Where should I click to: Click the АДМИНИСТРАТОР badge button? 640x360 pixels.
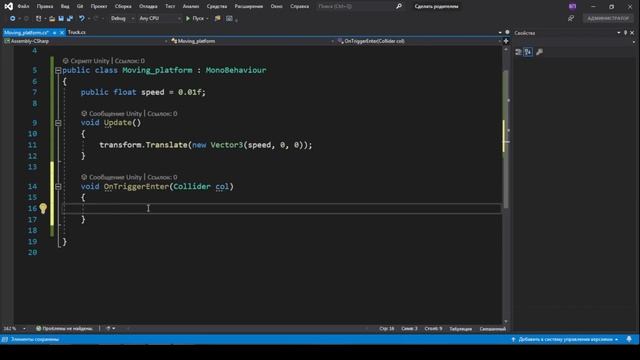(608, 18)
